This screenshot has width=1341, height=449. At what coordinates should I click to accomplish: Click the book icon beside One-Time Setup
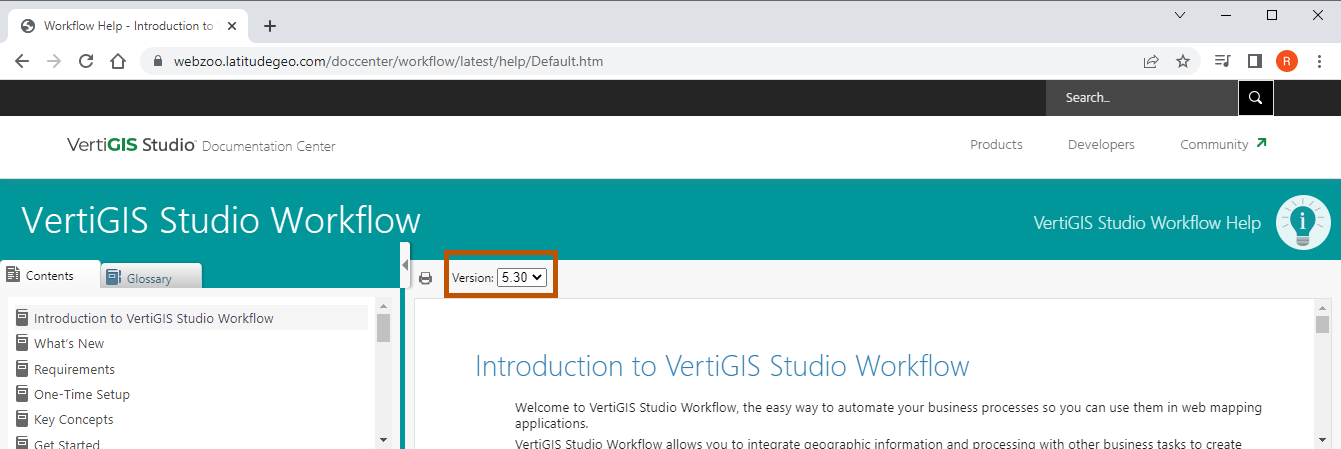pyautogui.click(x=22, y=394)
